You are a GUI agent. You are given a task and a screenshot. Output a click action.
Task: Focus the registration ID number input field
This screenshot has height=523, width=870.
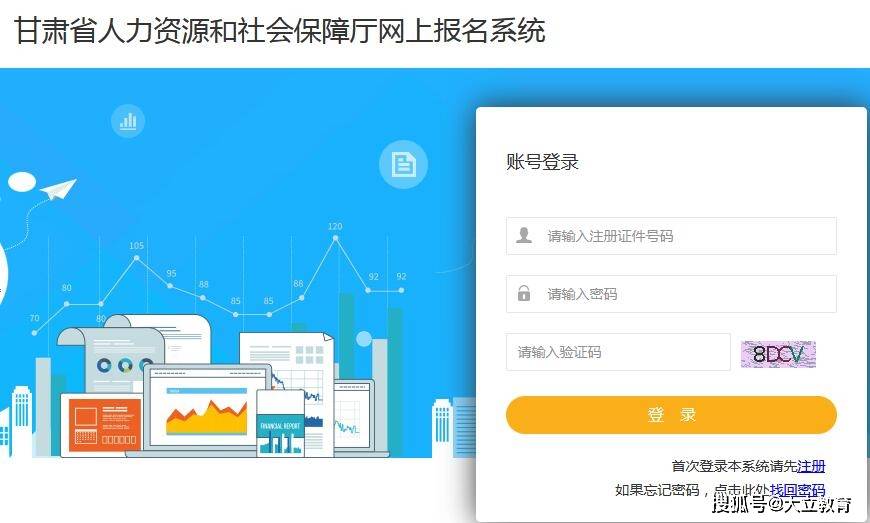pos(671,236)
